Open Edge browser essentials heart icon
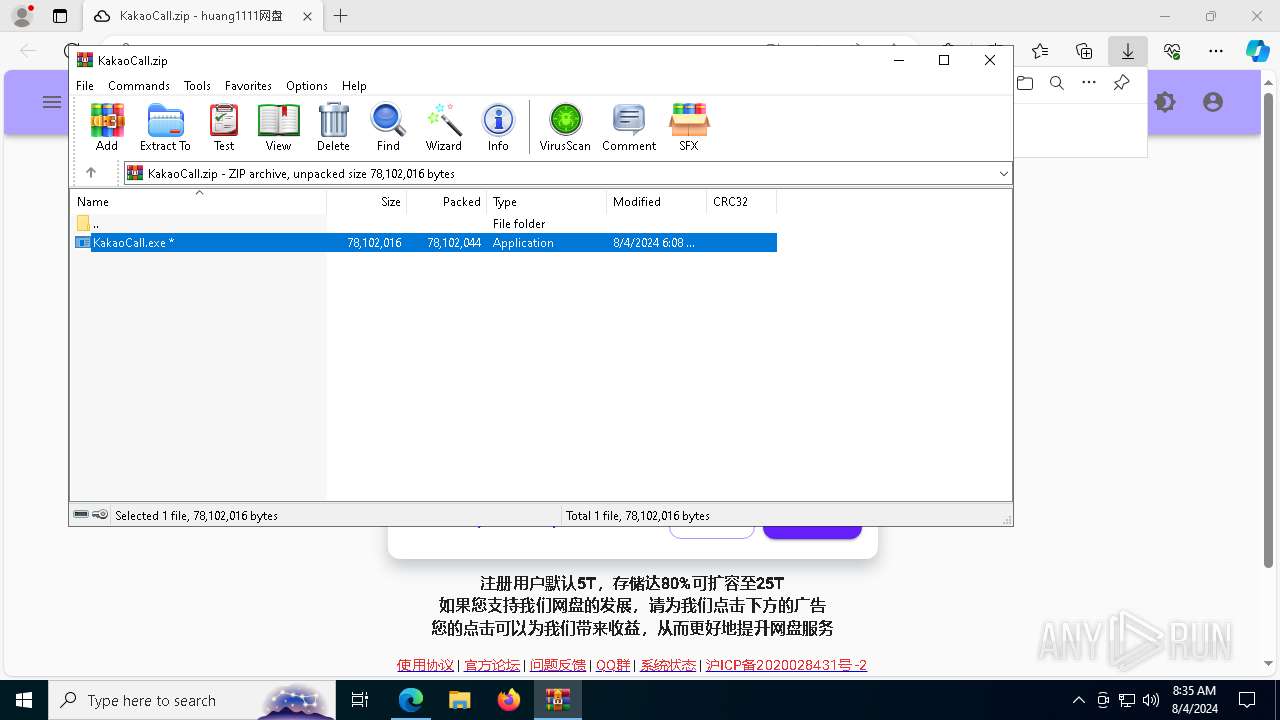The image size is (1280, 720). tap(1172, 51)
